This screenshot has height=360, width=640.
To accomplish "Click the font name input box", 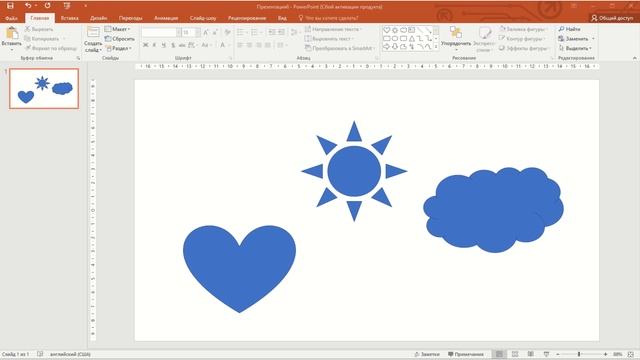I will tap(160, 32).
